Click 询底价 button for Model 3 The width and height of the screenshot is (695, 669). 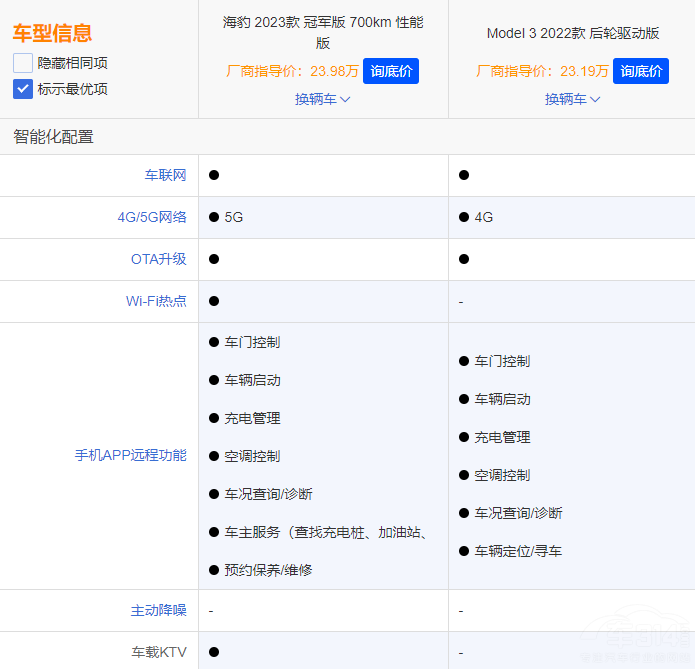tap(640, 71)
